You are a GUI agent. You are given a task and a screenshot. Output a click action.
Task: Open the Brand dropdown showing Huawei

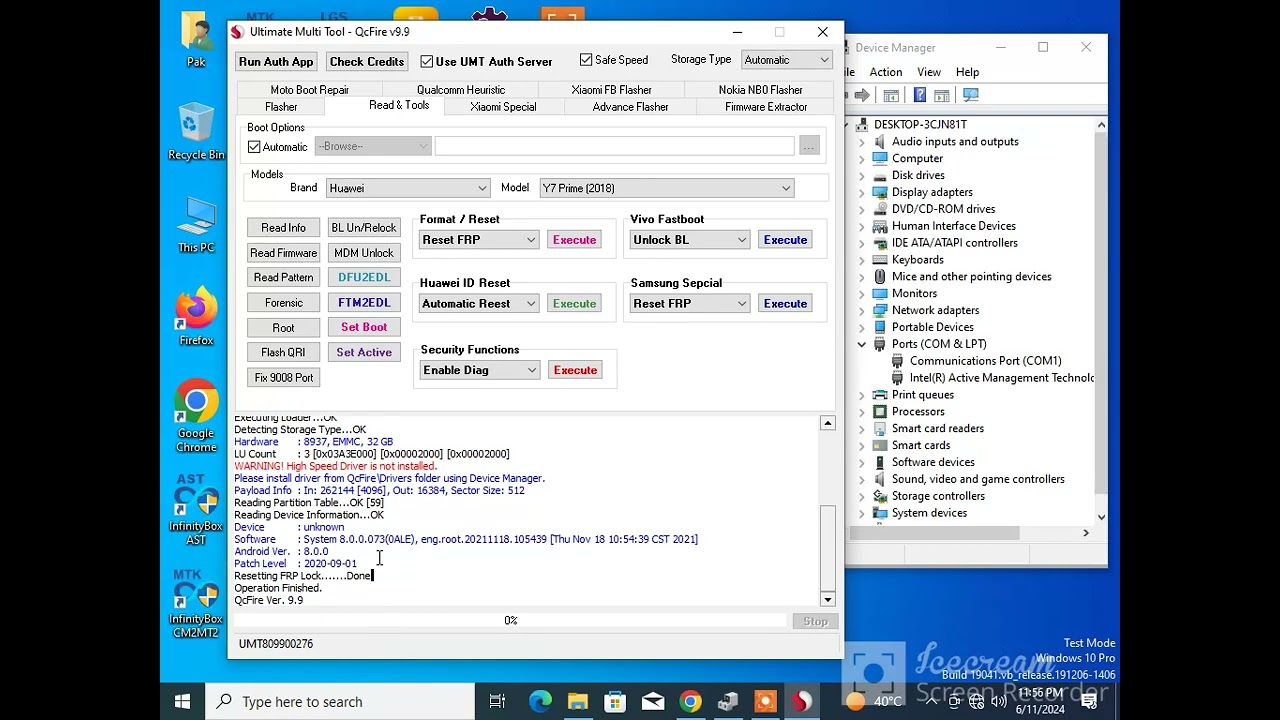click(x=407, y=188)
